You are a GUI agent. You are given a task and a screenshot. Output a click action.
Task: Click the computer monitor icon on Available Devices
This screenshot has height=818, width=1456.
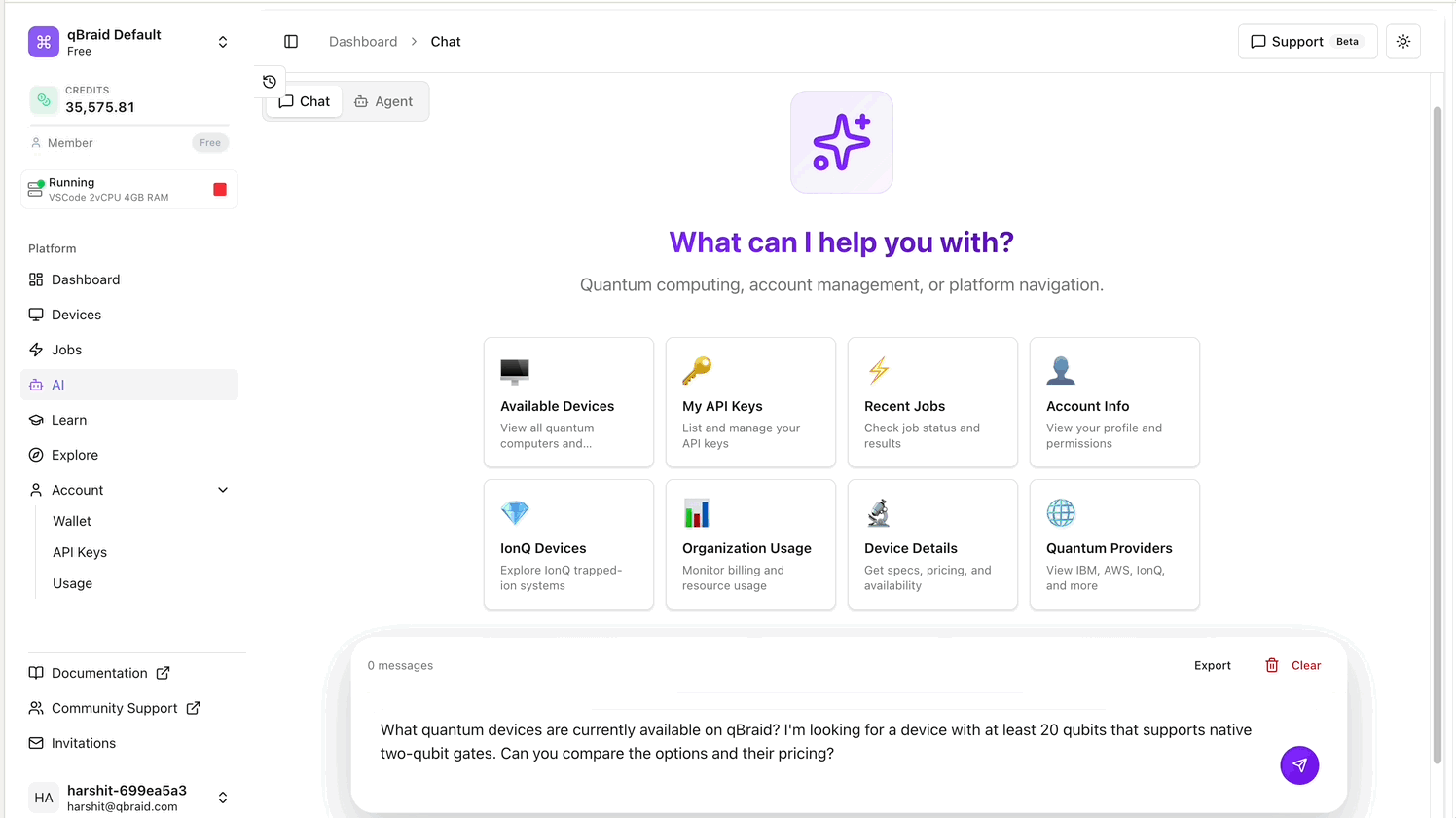point(515,371)
